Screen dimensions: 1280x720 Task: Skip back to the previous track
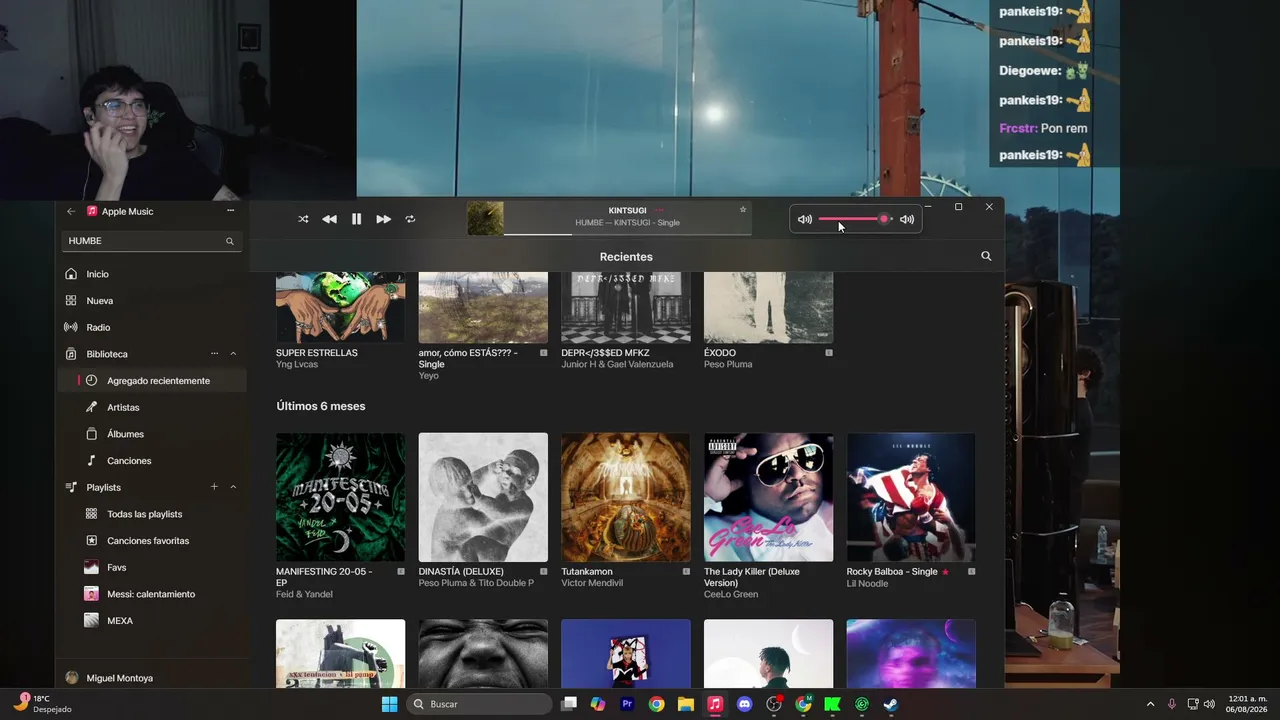click(329, 219)
